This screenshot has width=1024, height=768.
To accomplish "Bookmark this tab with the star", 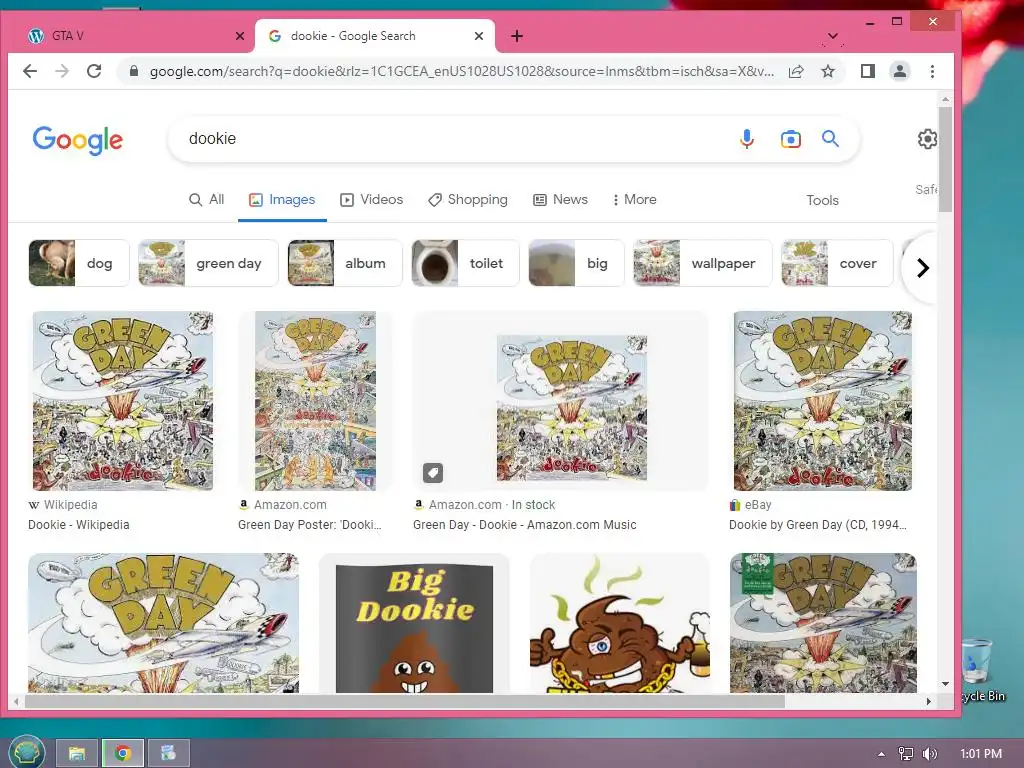I will point(828,71).
